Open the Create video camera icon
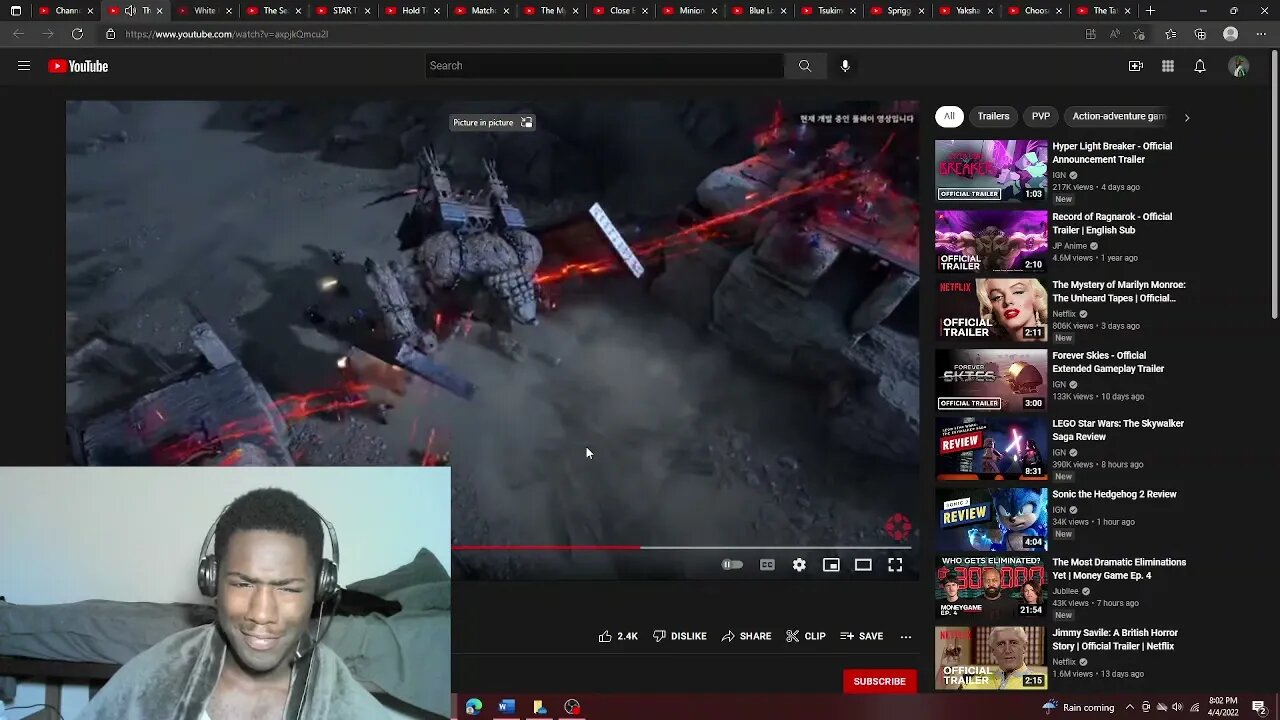 [1136, 66]
